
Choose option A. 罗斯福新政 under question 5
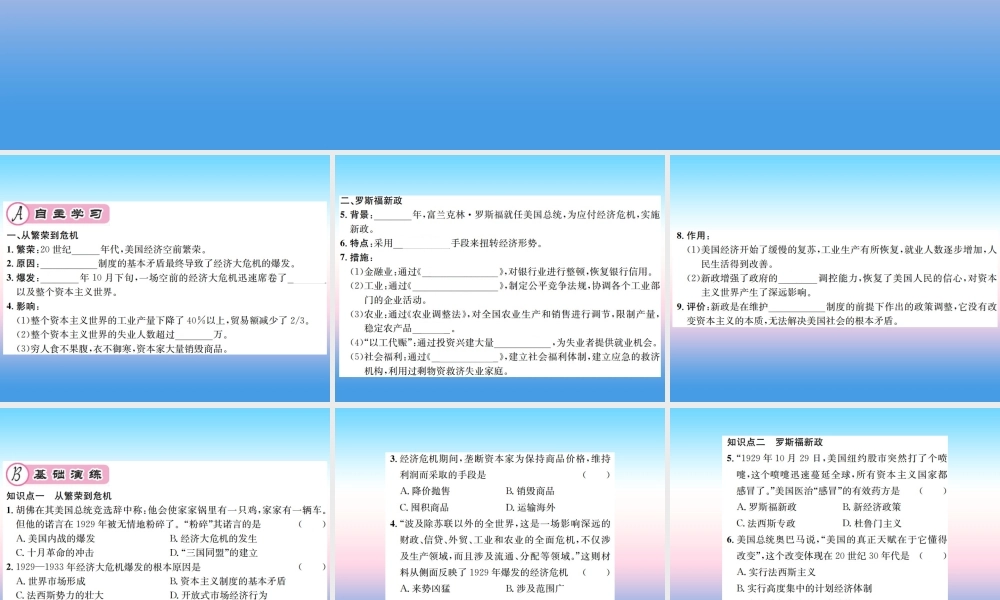click(767, 507)
